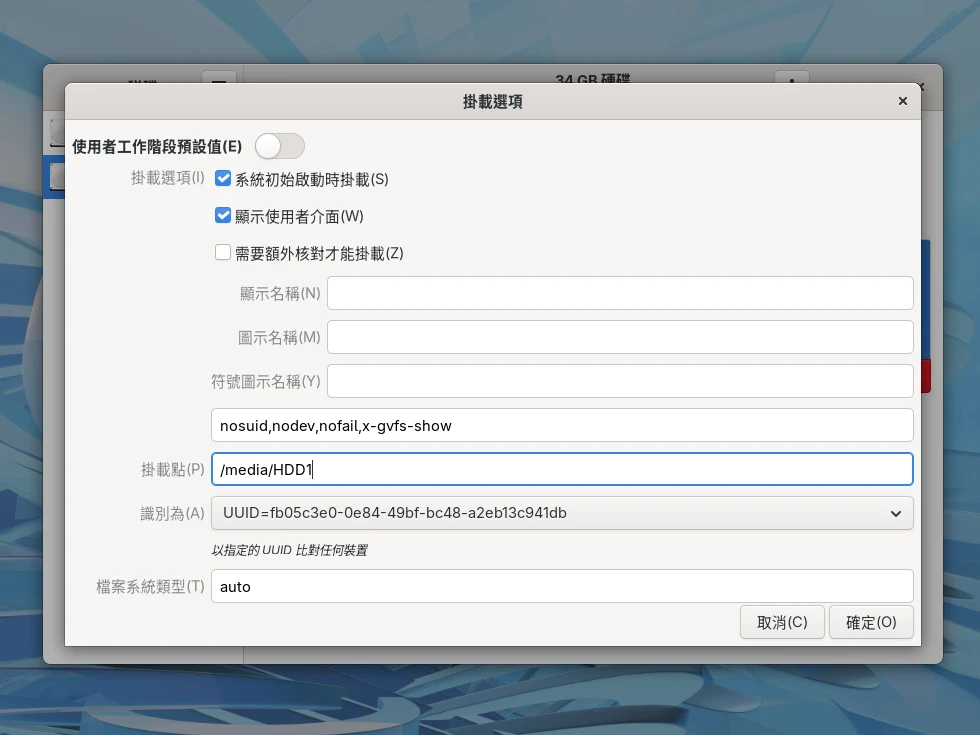The width and height of the screenshot is (980, 735).
Task: Uncheck 顯示使用者介面 checkbox
Action: coord(223,215)
